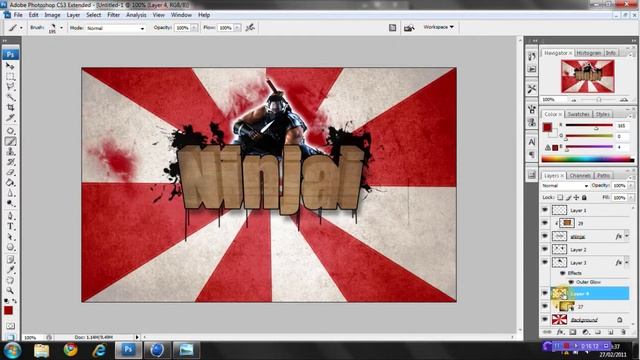Hide Layer 3 with its eye icon

click(545, 262)
